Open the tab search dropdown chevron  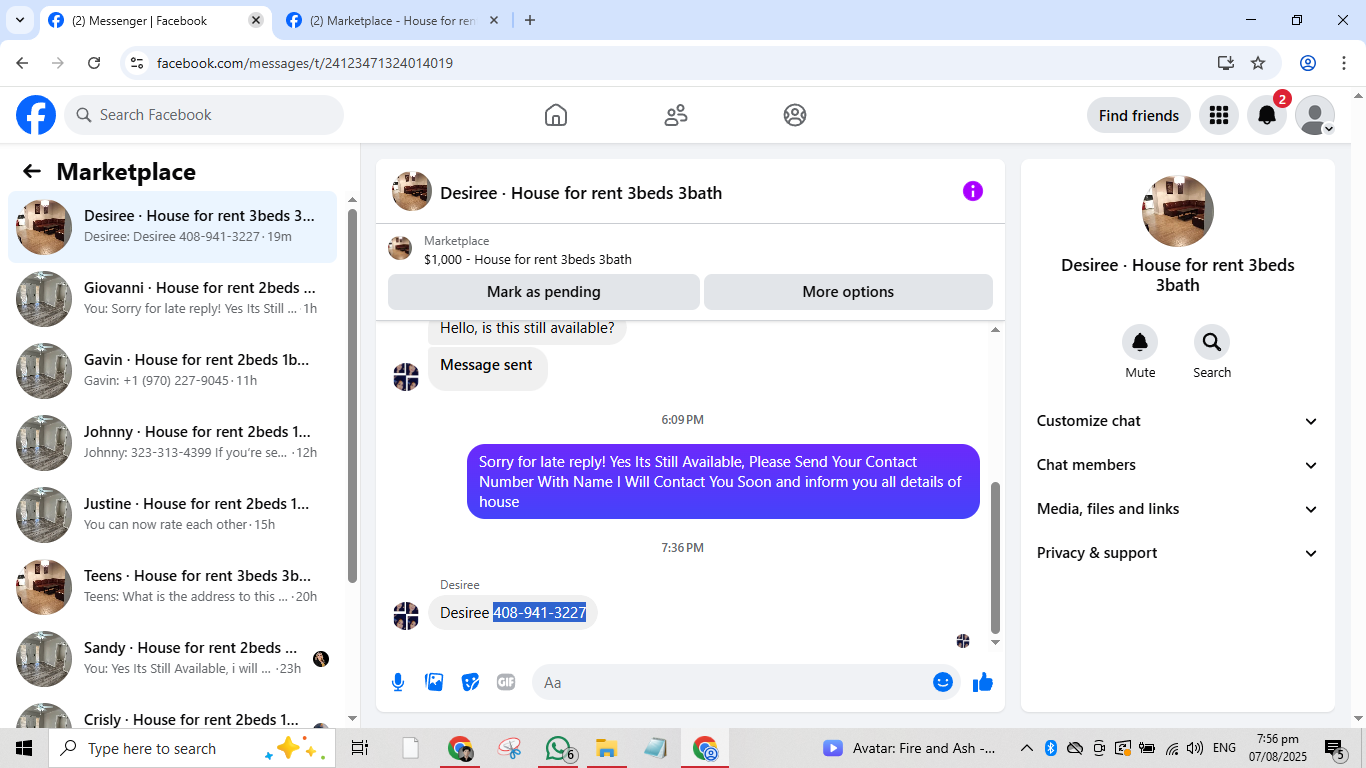[x=20, y=20]
